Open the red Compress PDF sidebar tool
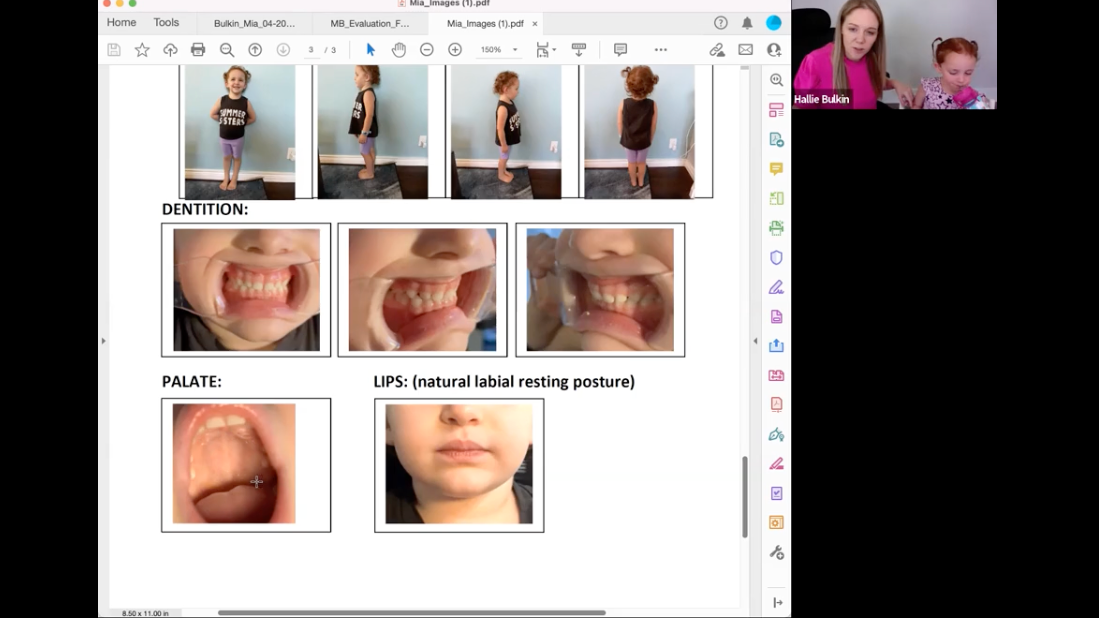The image size is (1100, 618). click(x=777, y=405)
